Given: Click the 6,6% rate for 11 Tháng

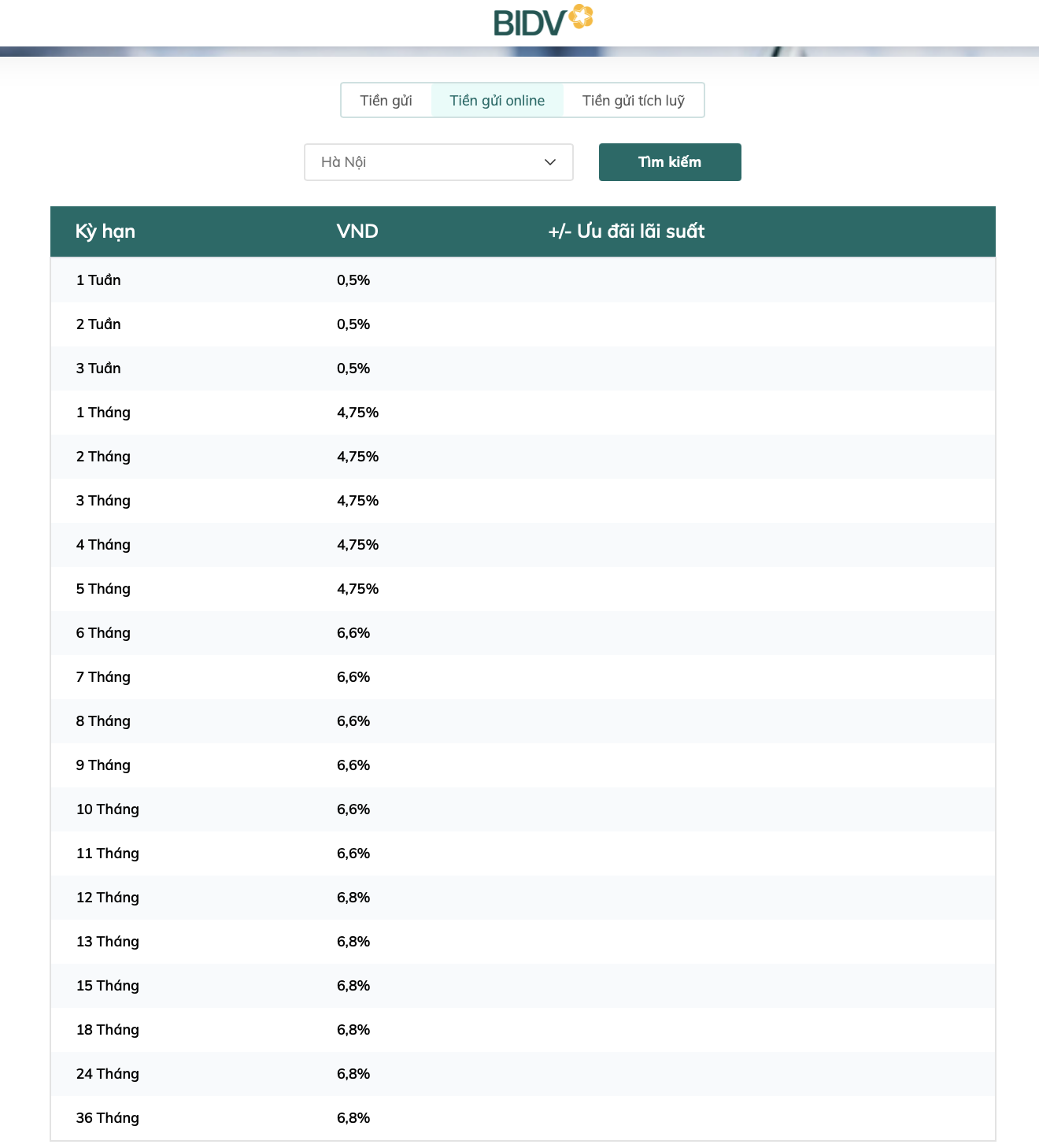Looking at the screenshot, I should (x=353, y=854).
